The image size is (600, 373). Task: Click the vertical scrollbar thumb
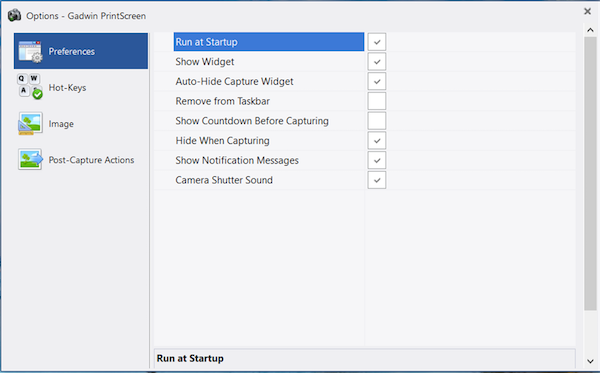(590, 174)
